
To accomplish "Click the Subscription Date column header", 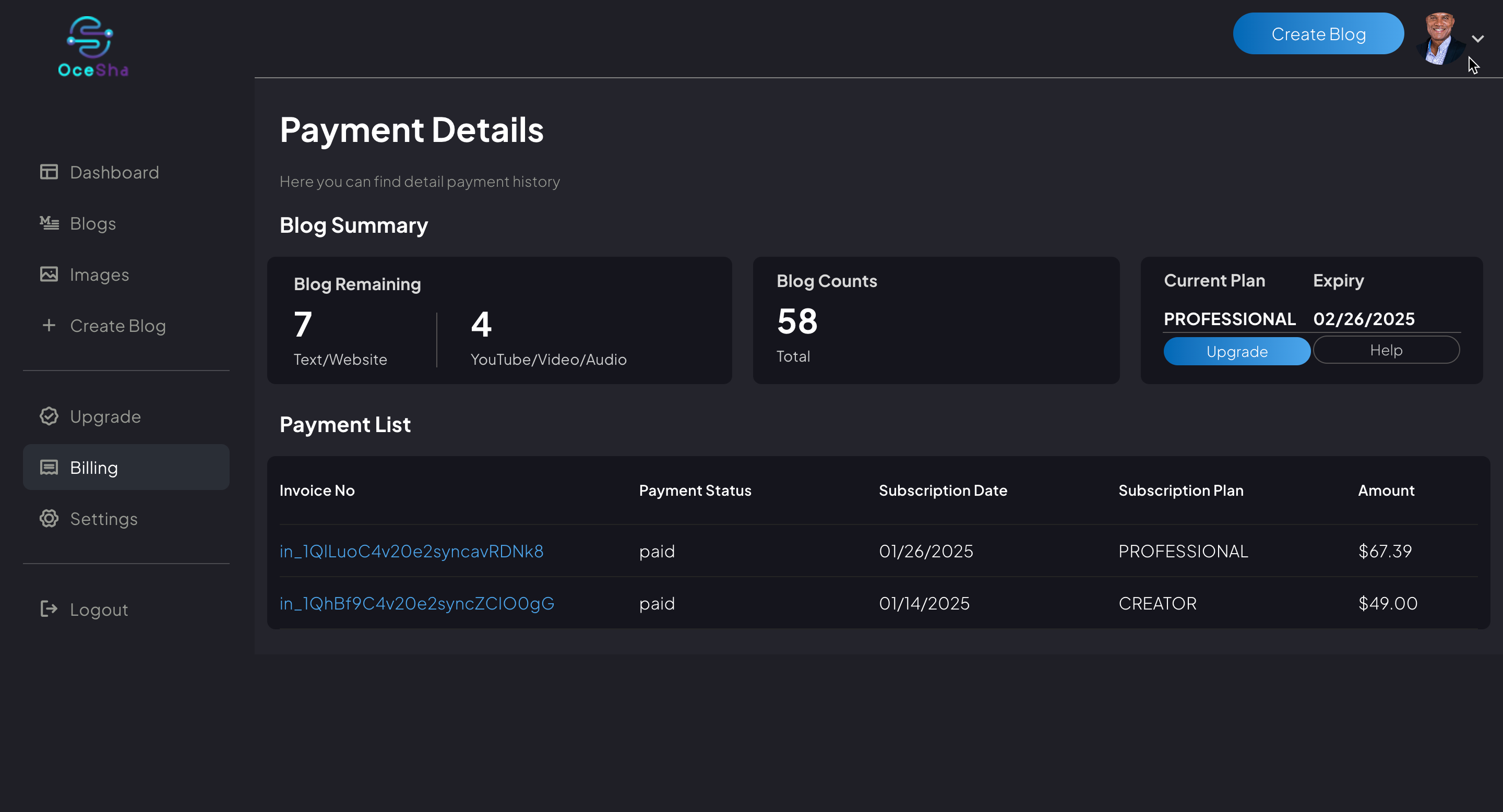I will (943, 491).
